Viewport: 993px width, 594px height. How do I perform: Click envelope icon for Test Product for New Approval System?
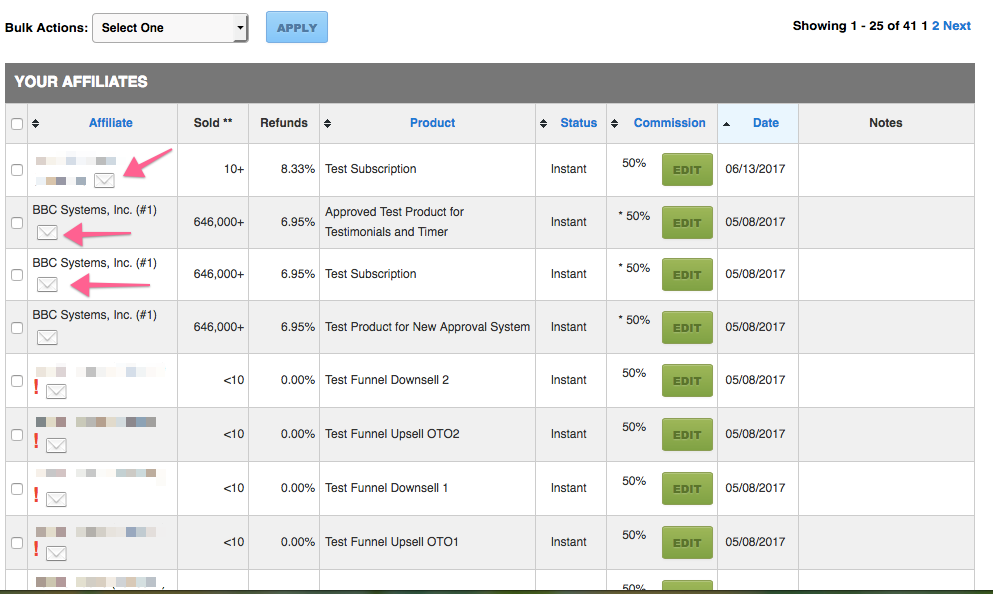(x=47, y=337)
